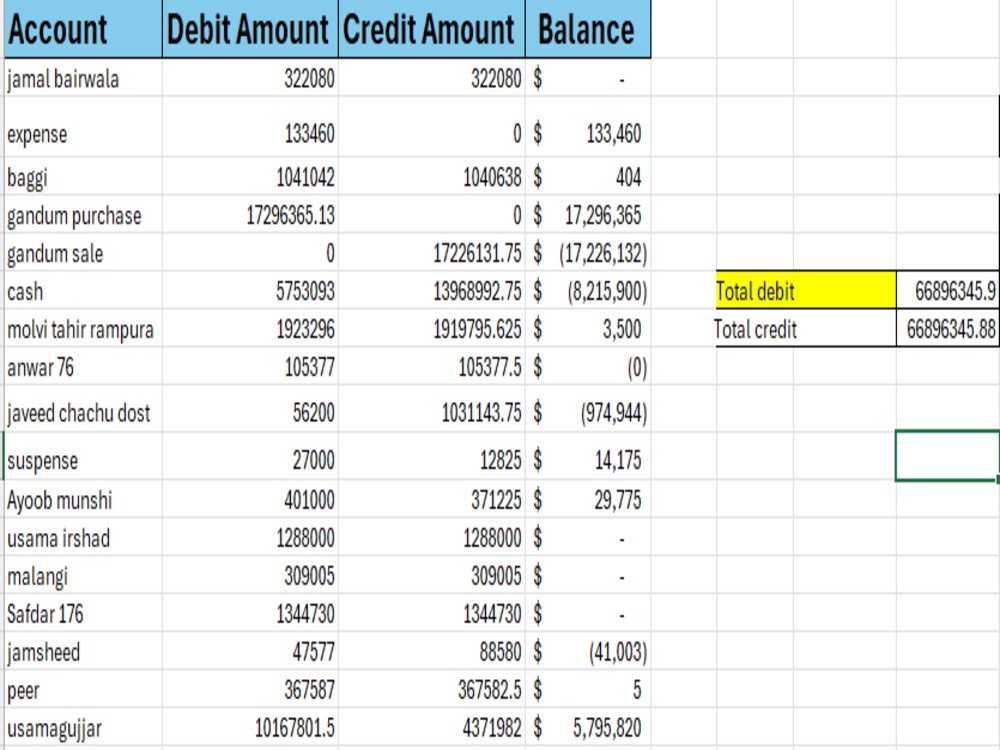Click the Ayoob munshi account cell
Image resolution: width=1000 pixels, height=750 pixels.
[83, 499]
